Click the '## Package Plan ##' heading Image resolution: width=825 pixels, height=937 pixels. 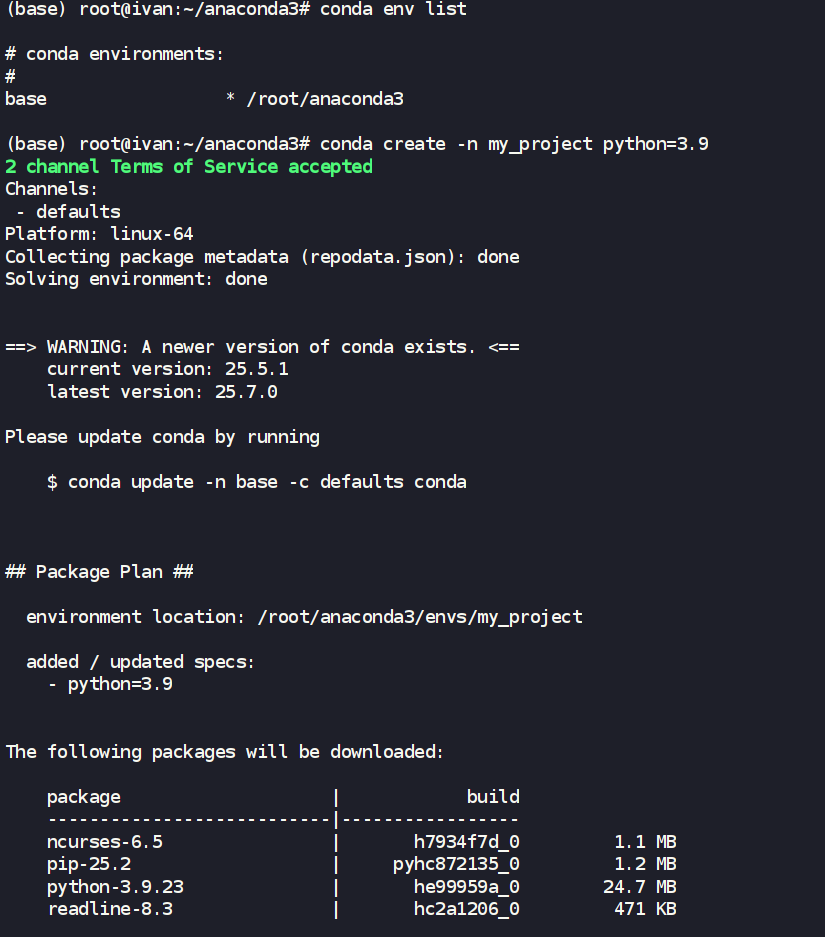tap(99, 572)
